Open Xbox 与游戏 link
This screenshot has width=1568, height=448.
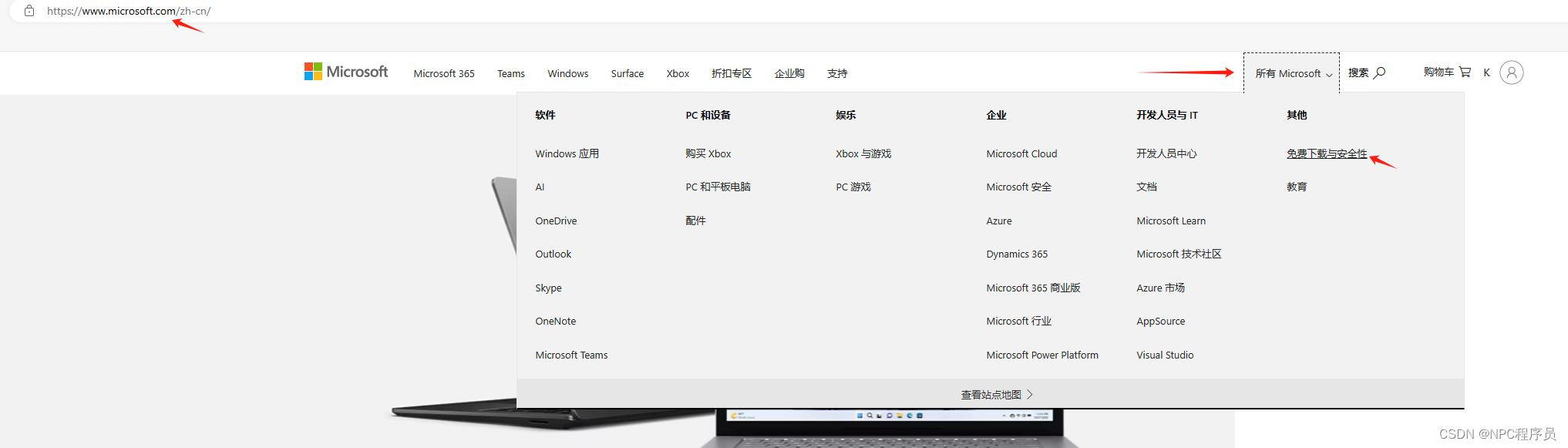tap(863, 153)
